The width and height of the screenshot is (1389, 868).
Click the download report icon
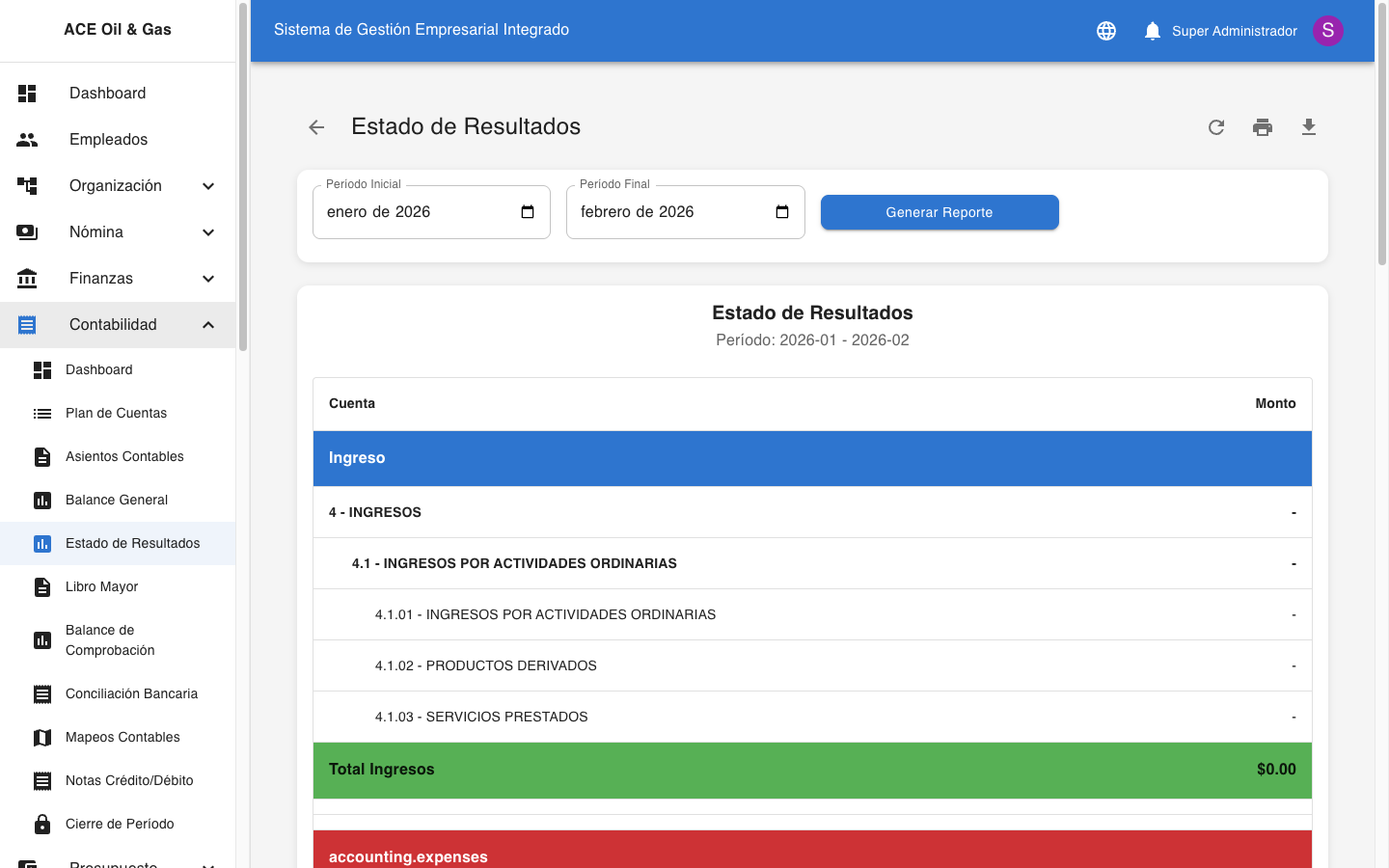[x=1309, y=126]
